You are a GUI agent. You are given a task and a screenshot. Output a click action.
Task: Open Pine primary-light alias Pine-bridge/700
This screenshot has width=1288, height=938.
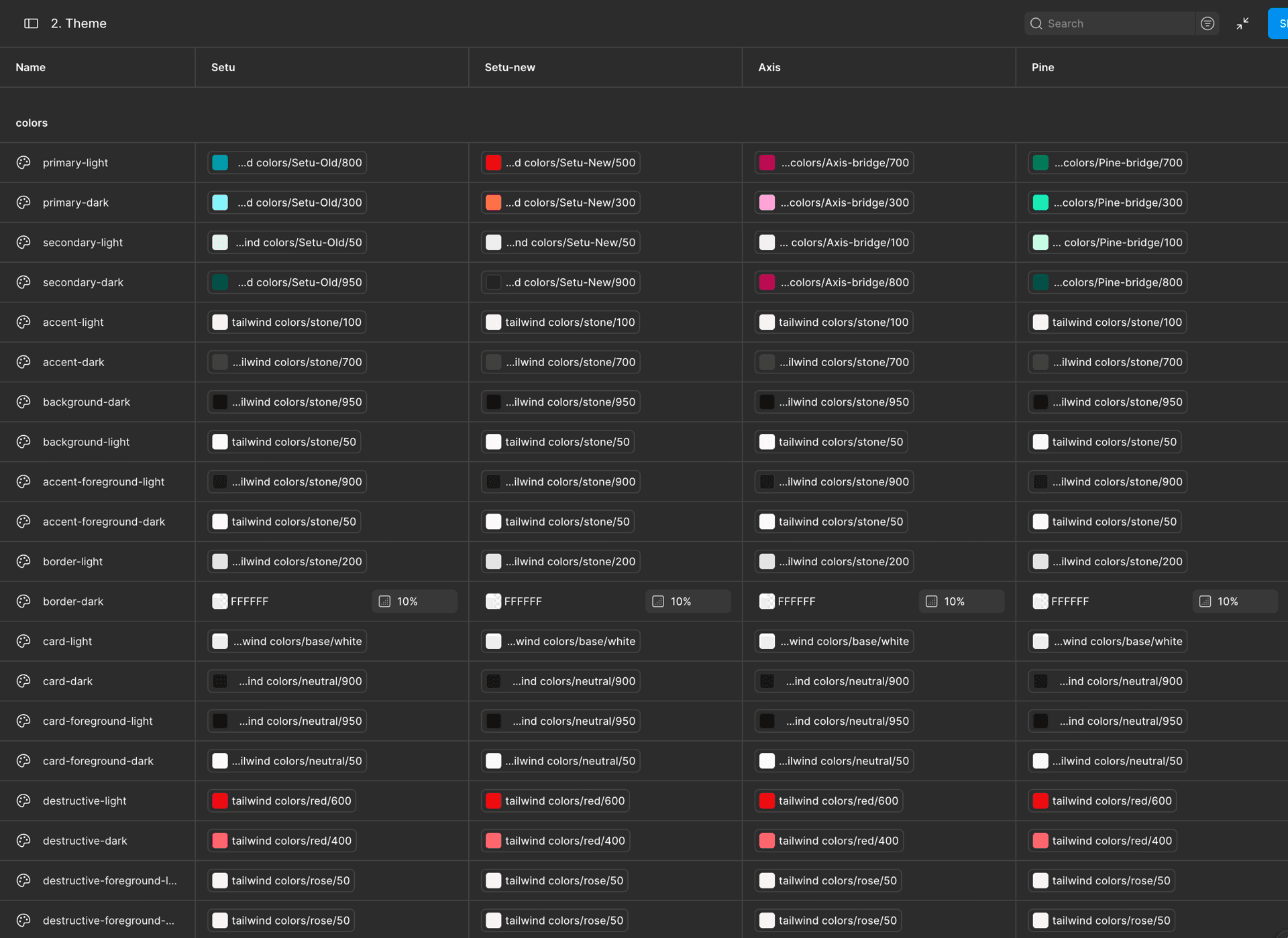[1108, 162]
